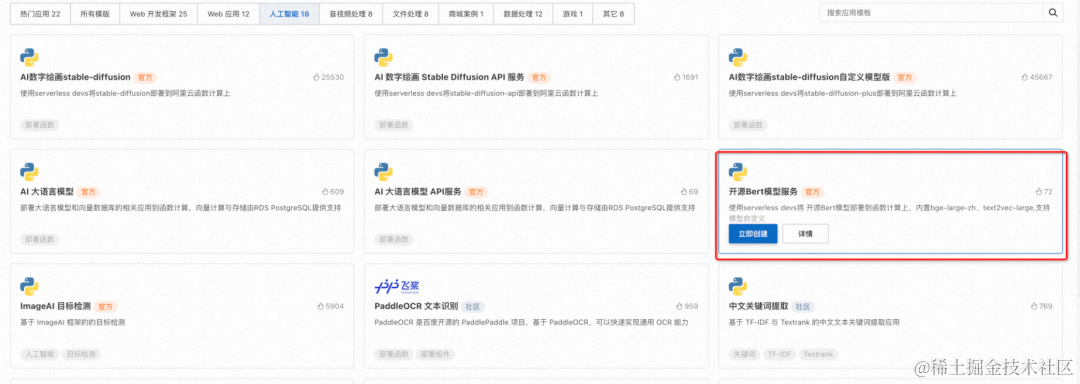Click the Python logo on 开源Bert模型服务 card
The height and width of the screenshot is (384, 1080).
pyautogui.click(x=738, y=172)
